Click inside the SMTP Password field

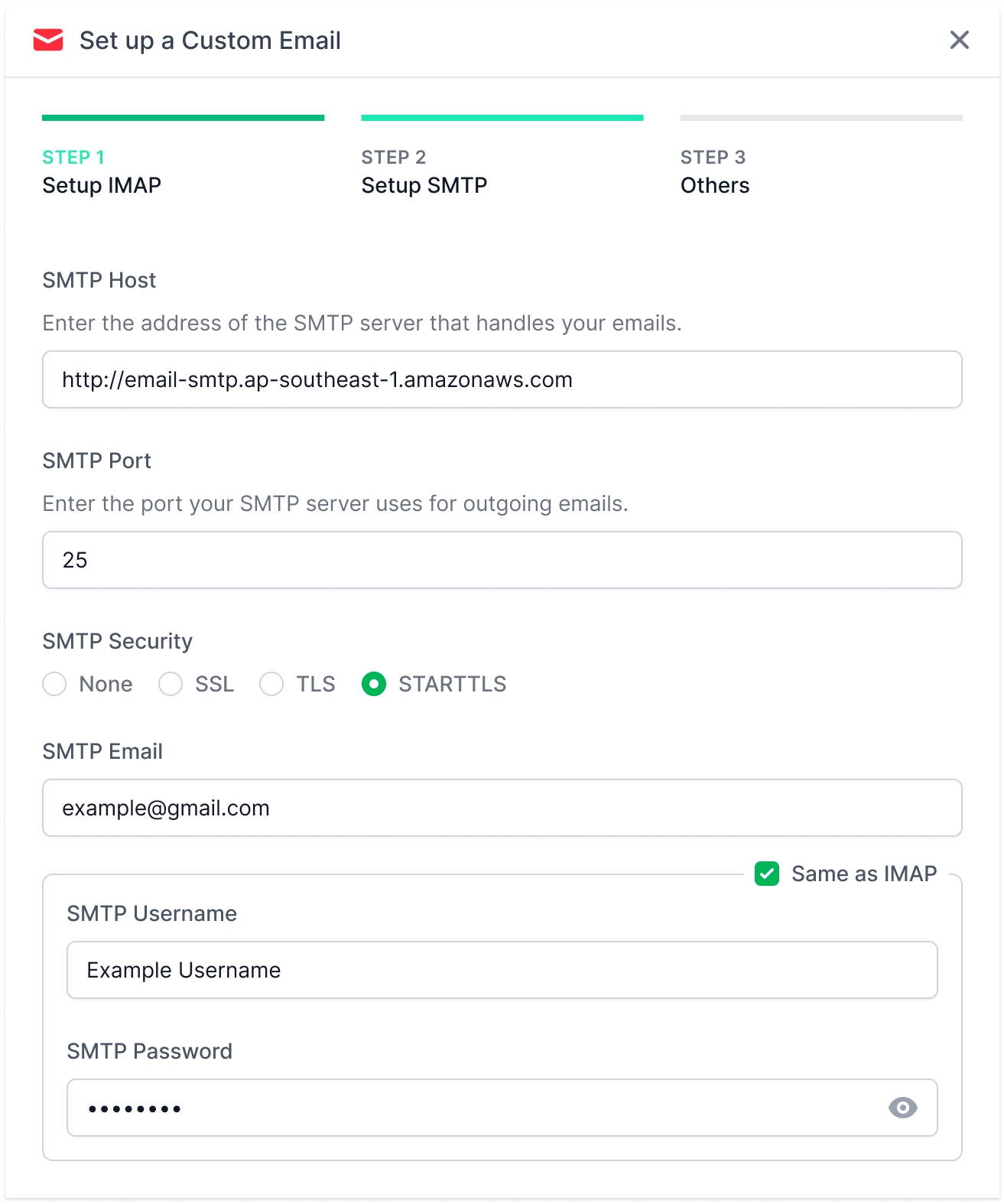point(474,1108)
